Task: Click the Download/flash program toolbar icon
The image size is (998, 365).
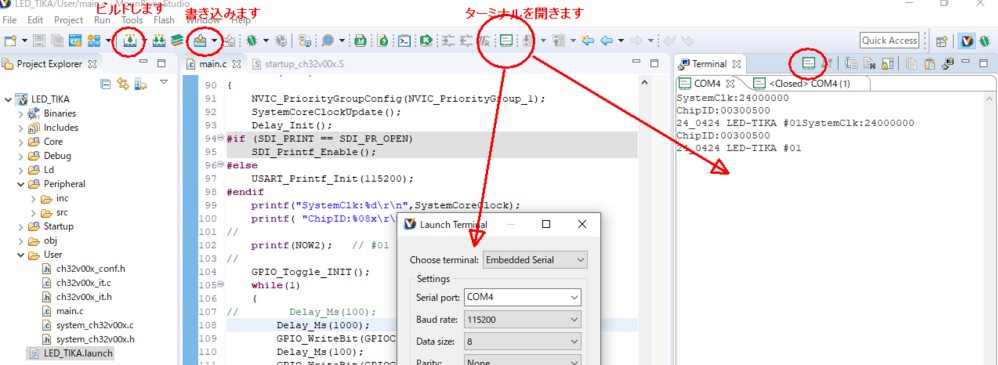Action: (x=200, y=41)
